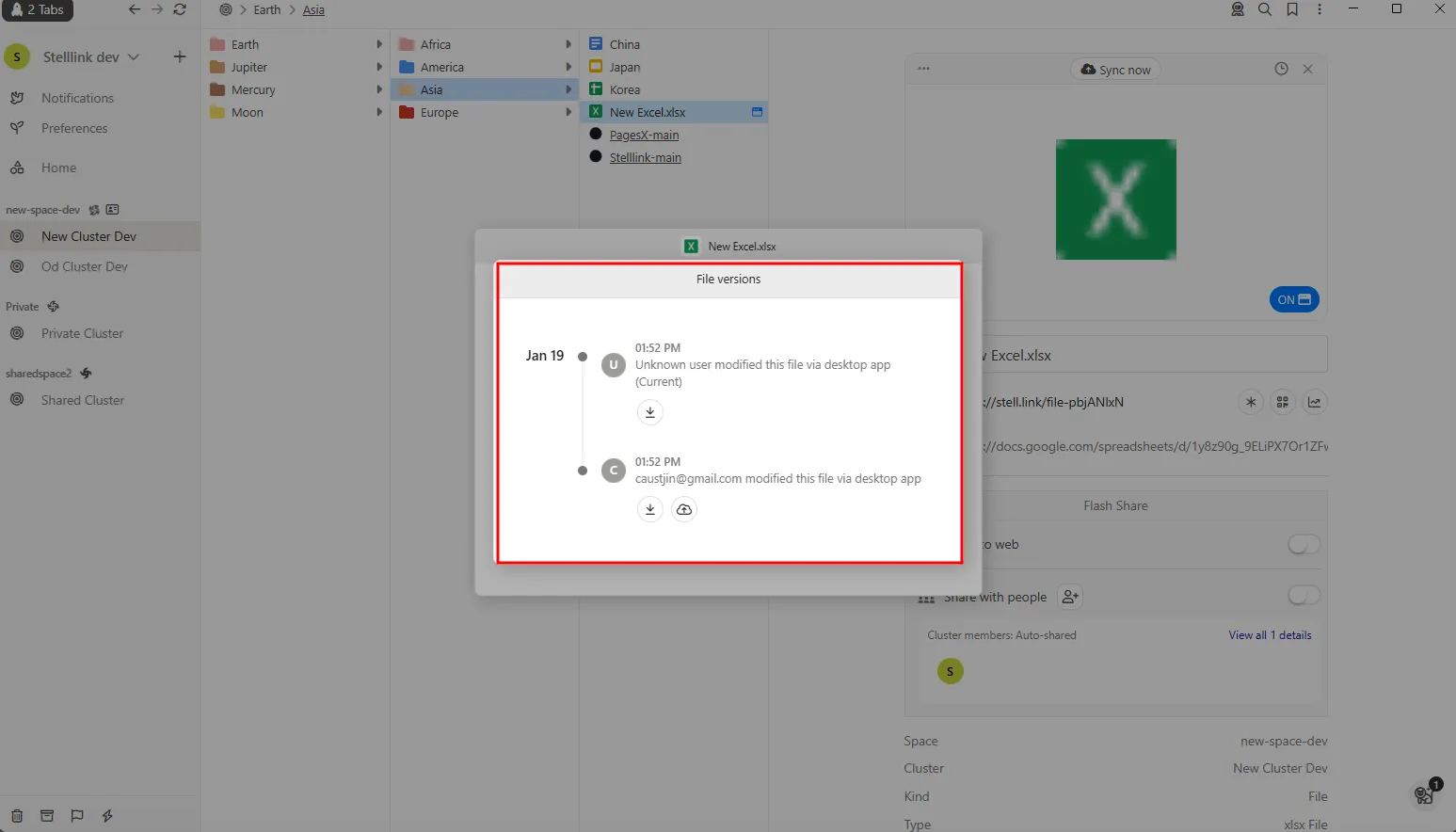Open version history clock icon
1456x832 pixels.
point(1281,69)
